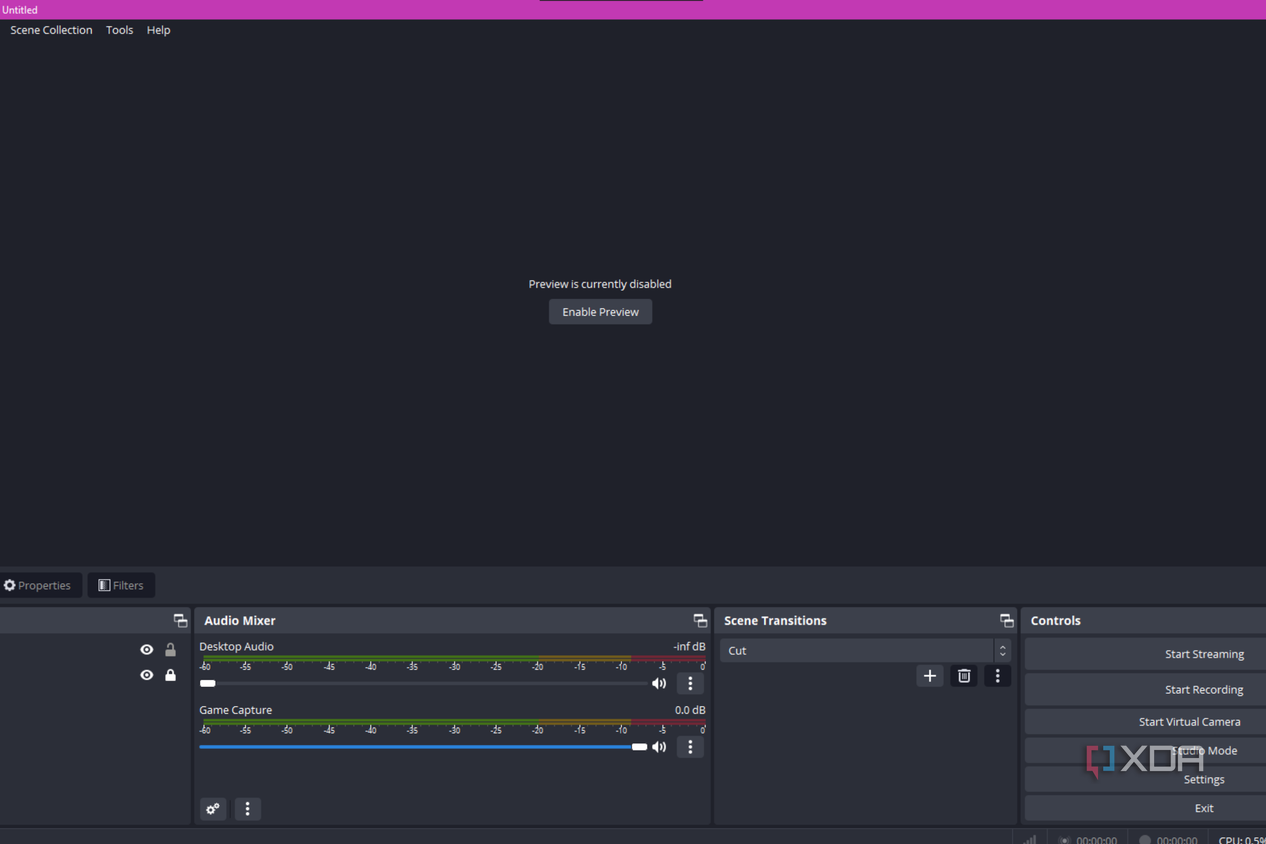Click the Desktop Audio volume slider handle
This screenshot has width=1266, height=844.
click(x=207, y=684)
